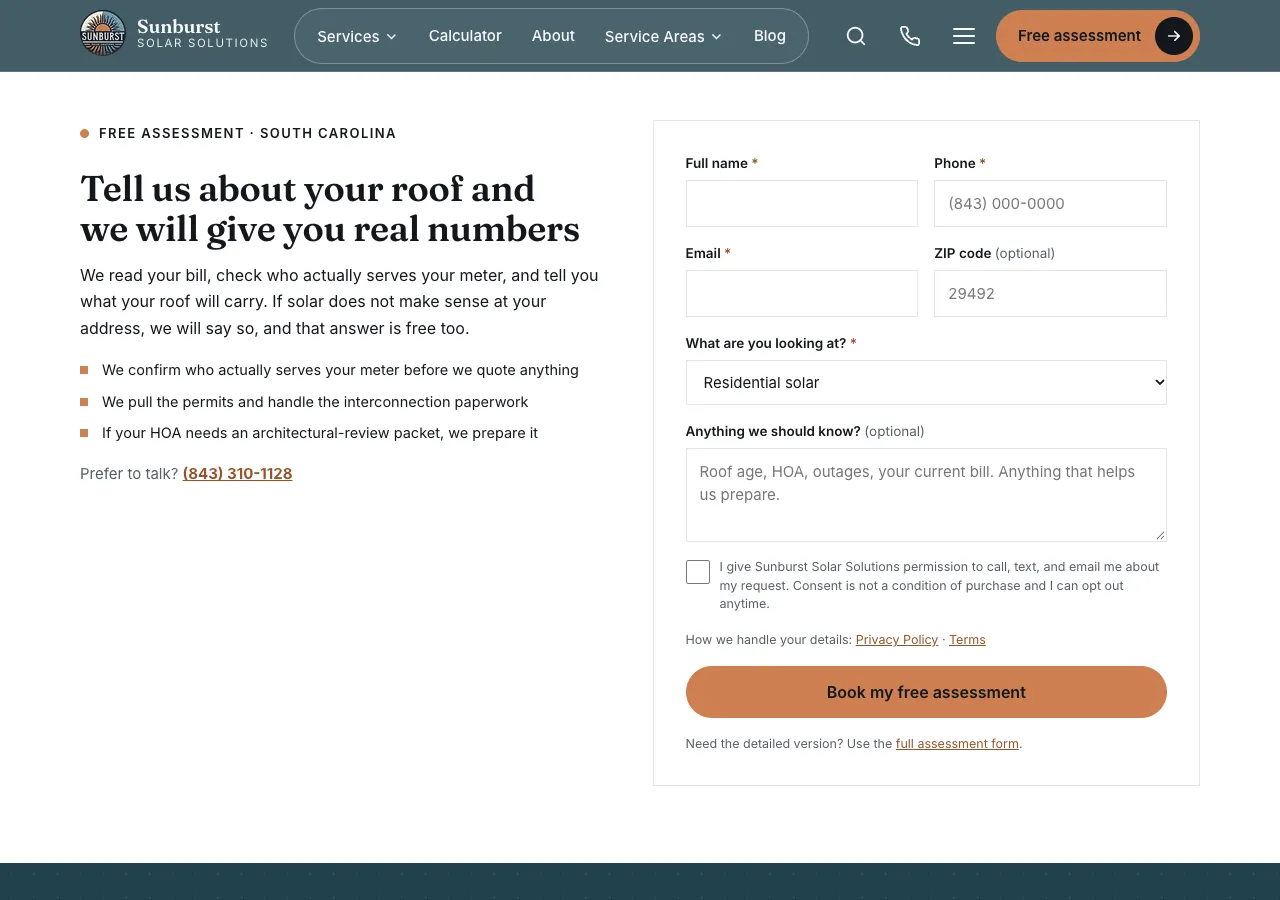Image resolution: width=1280 pixels, height=900 pixels.
Task: Expand the Service Areas dropdown
Action: click(x=663, y=36)
